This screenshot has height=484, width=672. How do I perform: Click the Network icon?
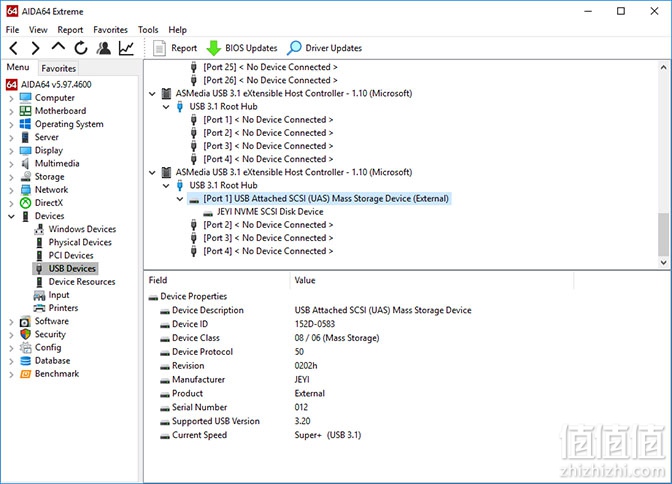click(26, 189)
